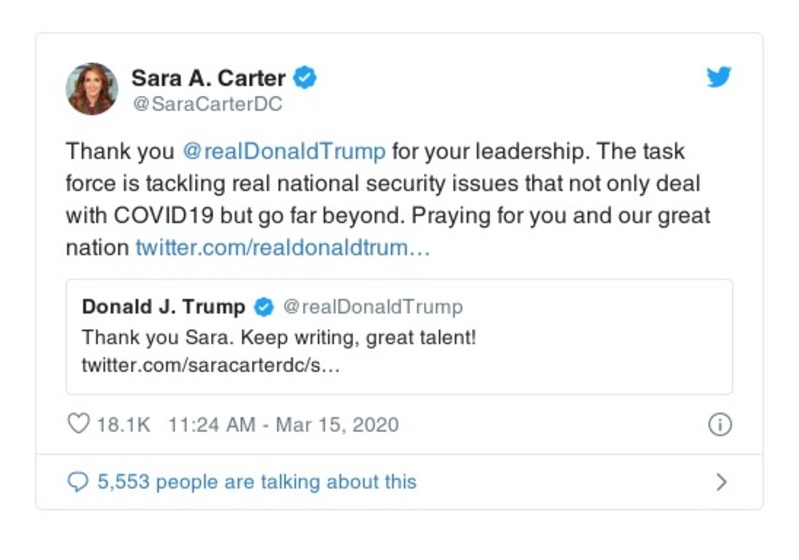Click the @realDonaldTrump mention in the tweet text
The height and width of the screenshot is (560, 799).
[284, 152]
